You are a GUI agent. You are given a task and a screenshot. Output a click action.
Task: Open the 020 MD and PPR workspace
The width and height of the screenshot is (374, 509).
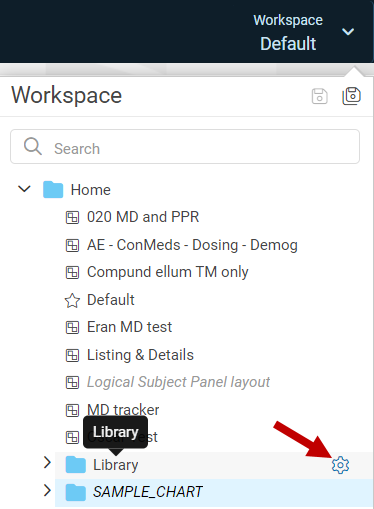click(x=143, y=217)
